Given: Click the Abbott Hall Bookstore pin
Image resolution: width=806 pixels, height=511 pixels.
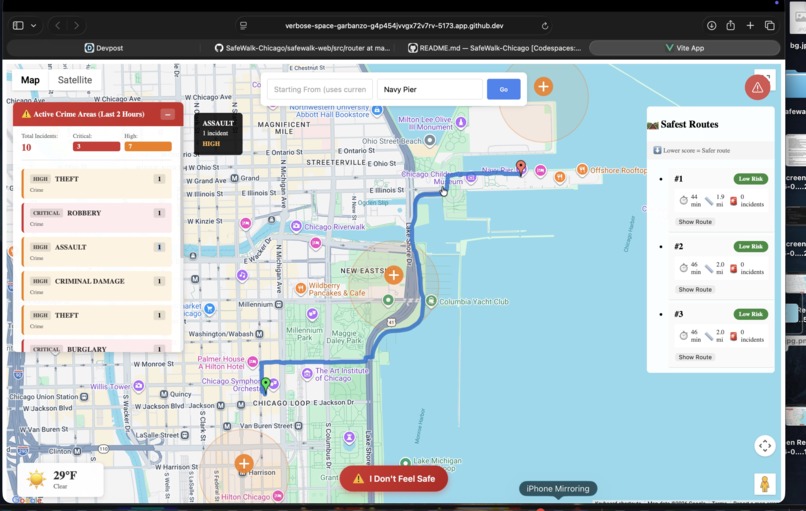Looking at the screenshot, I should 377,110.
